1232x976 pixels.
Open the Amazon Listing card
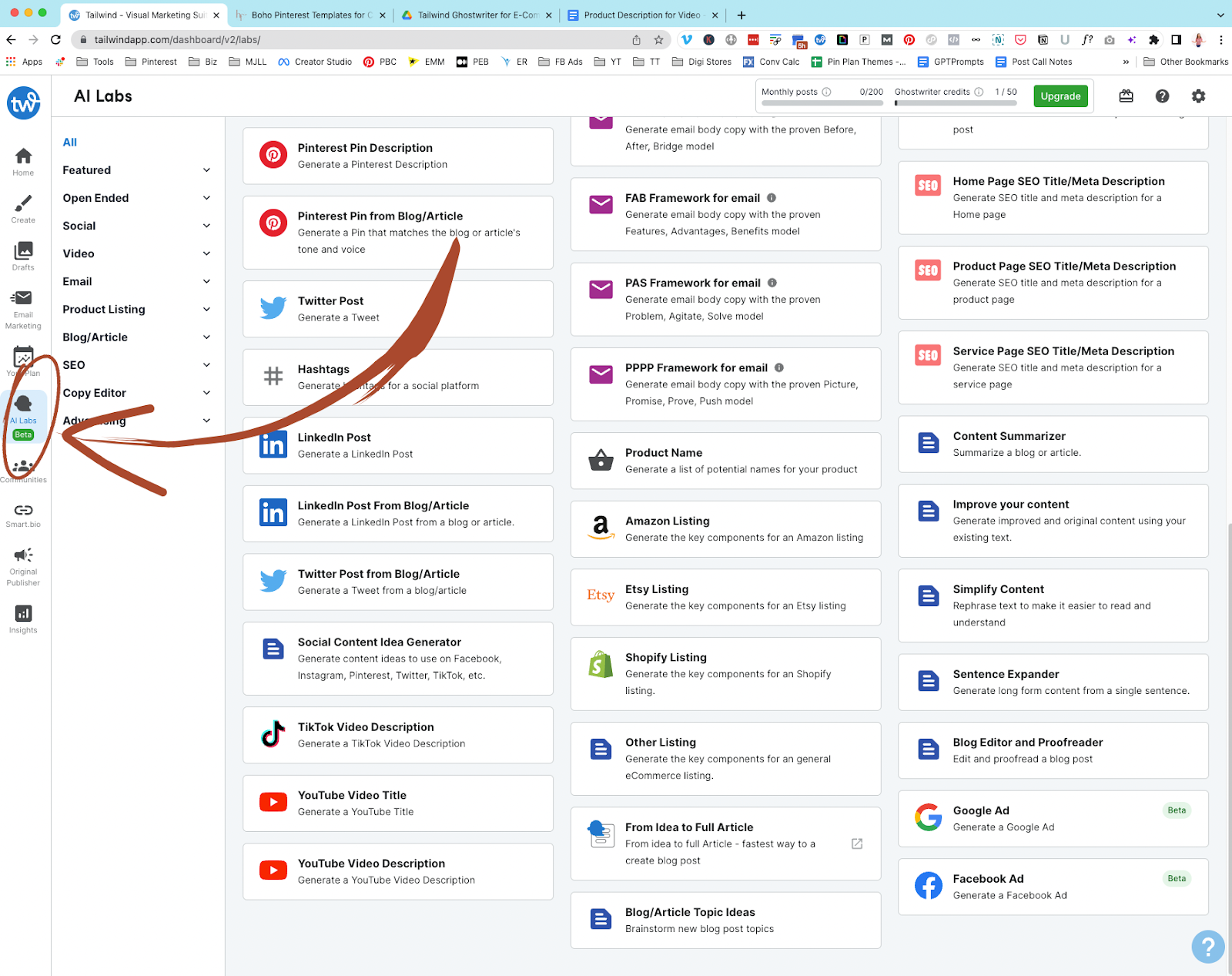[725, 529]
